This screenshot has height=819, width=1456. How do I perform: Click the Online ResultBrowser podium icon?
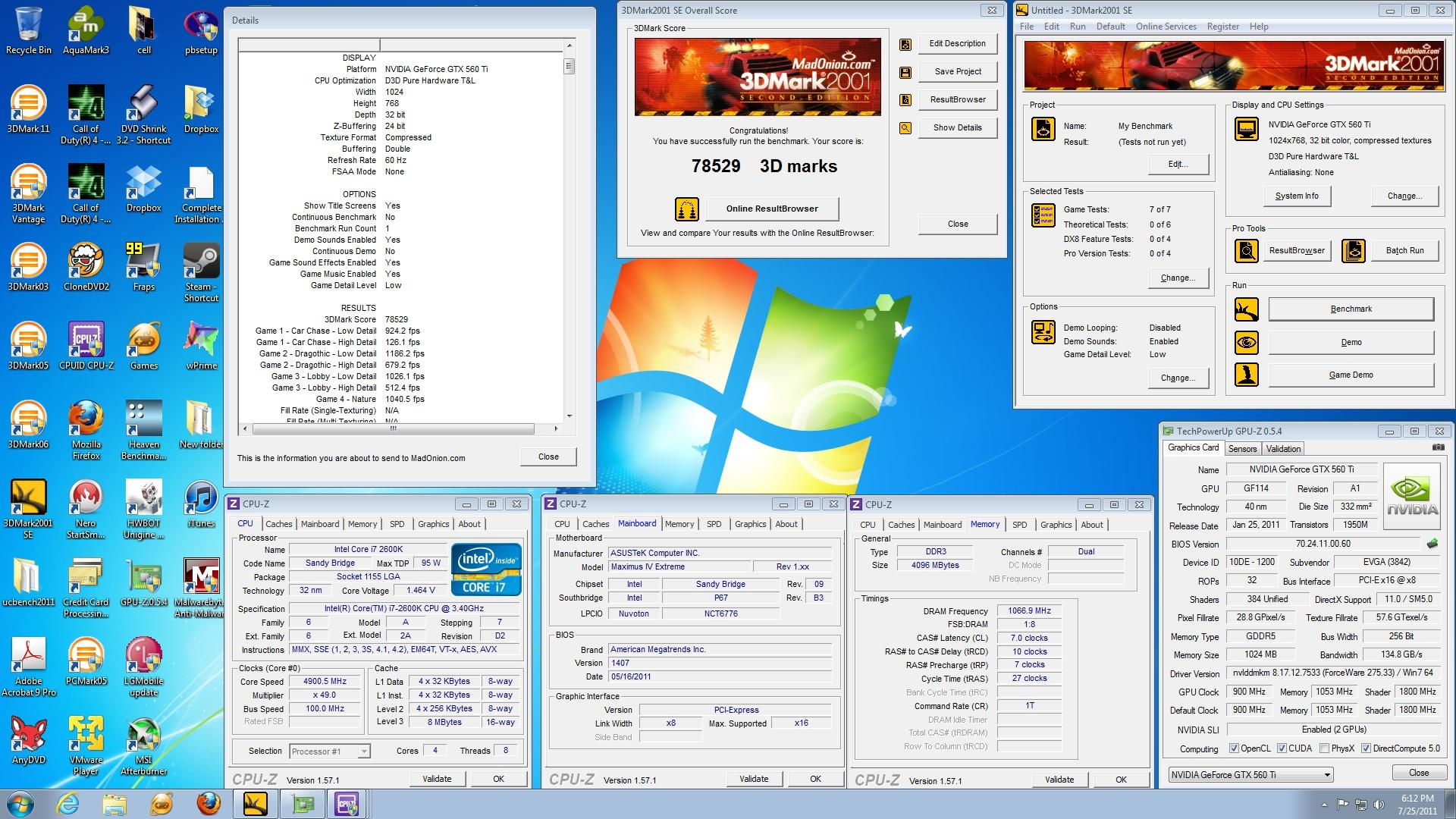point(686,209)
